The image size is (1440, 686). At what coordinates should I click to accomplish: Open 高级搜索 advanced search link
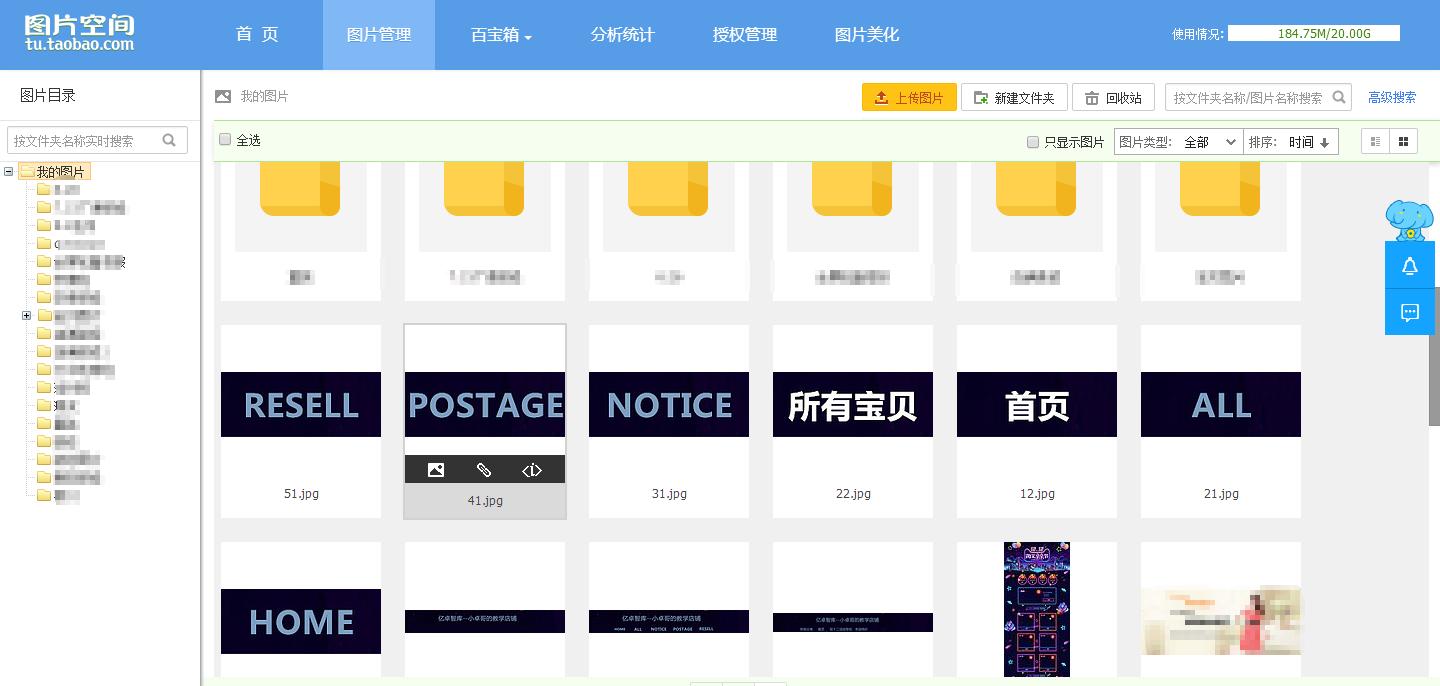(x=1392, y=97)
